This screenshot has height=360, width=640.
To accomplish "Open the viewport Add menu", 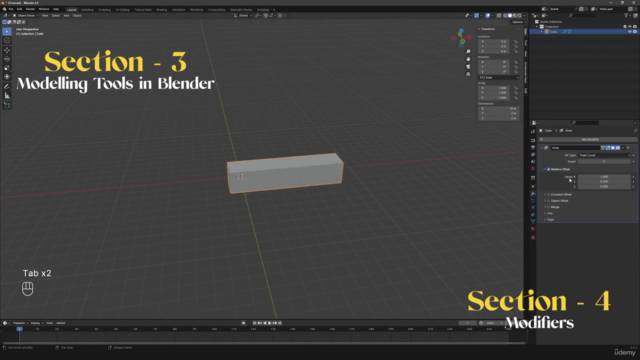I will [66, 16].
